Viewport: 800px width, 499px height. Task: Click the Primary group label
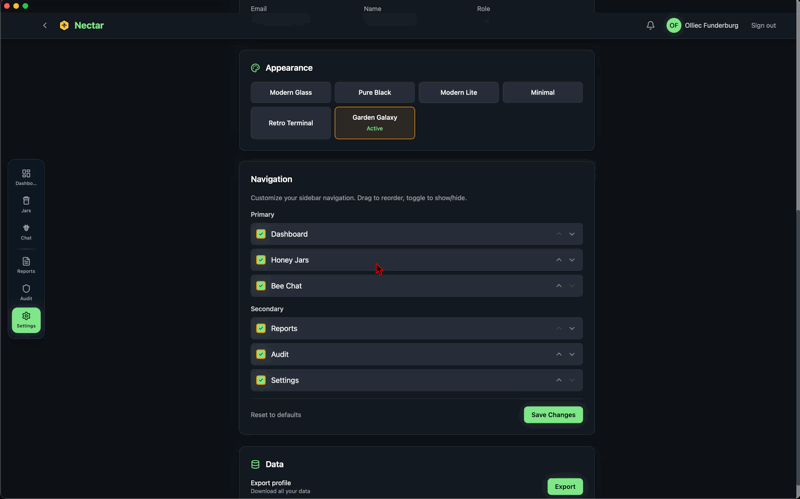click(x=262, y=214)
